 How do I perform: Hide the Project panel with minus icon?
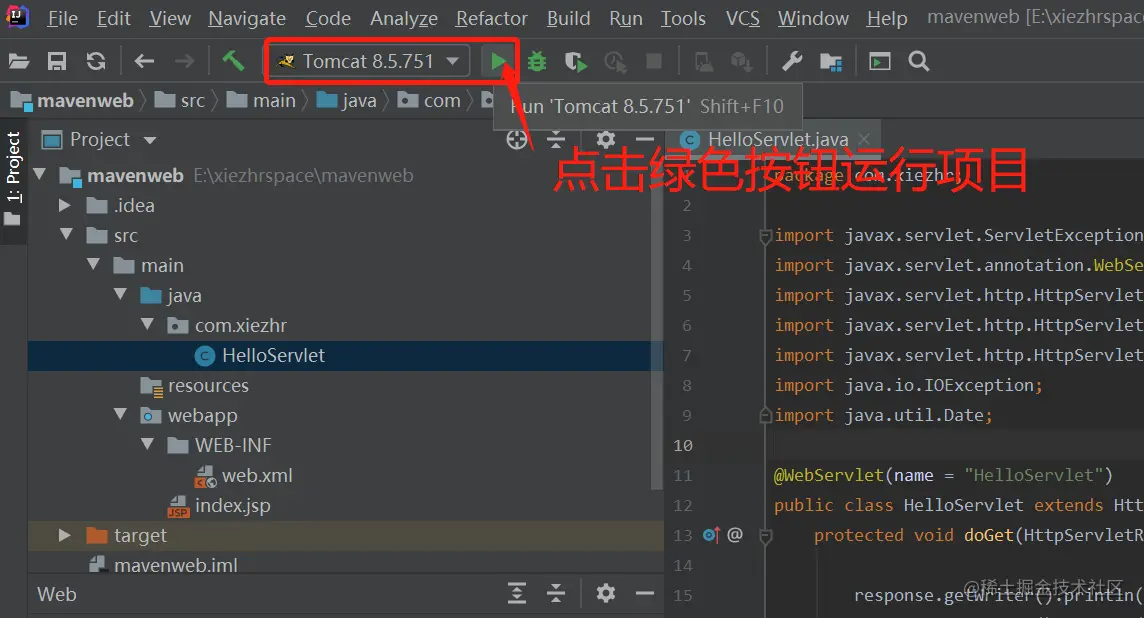coord(645,139)
